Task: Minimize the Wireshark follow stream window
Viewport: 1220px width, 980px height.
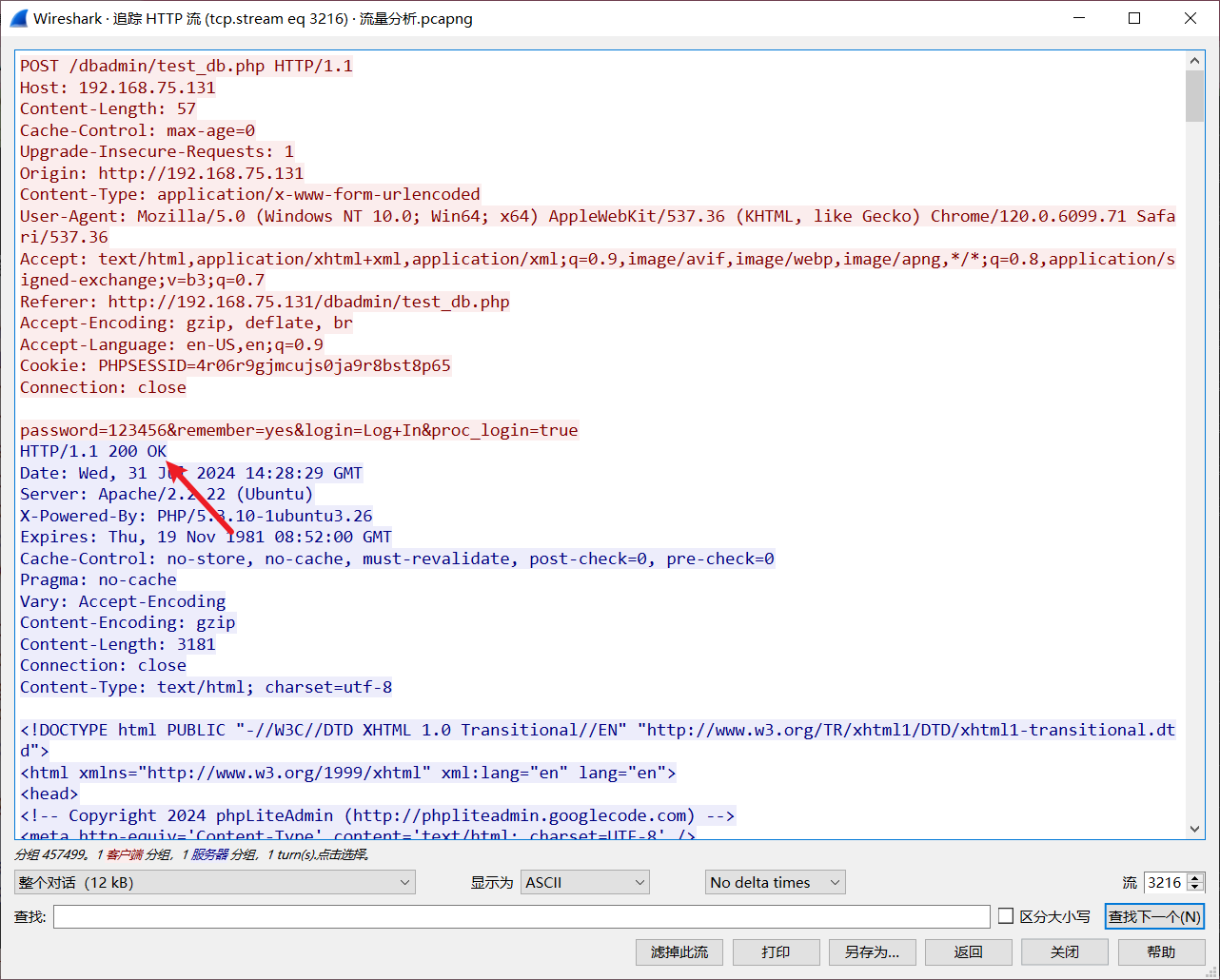Action: (1079, 18)
